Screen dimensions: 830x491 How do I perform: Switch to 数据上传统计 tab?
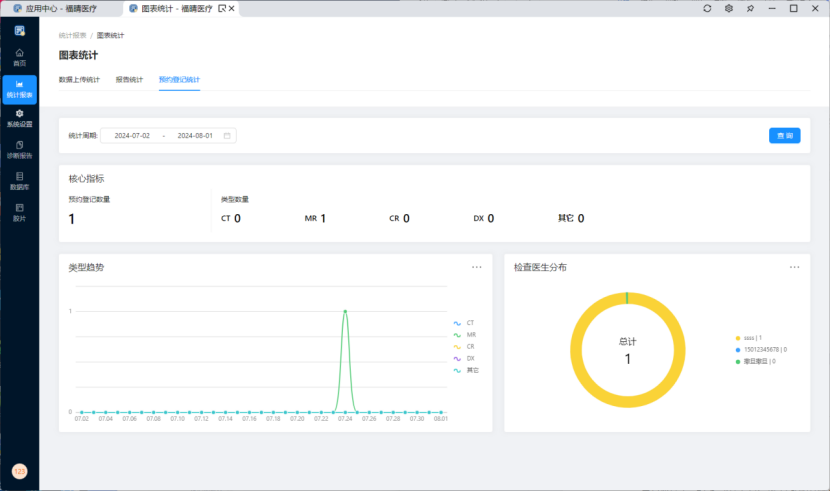[x=79, y=79]
